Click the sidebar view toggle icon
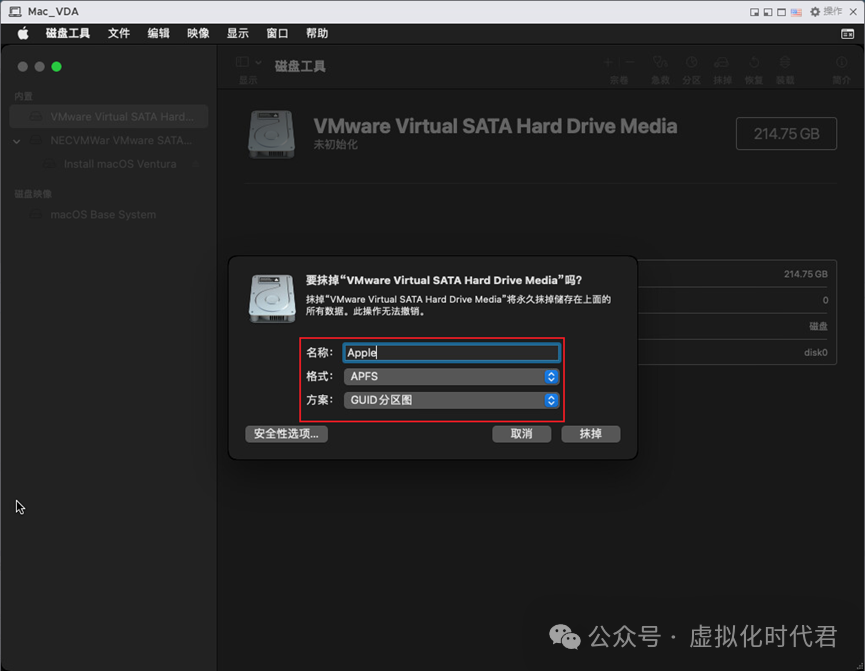This screenshot has width=865, height=671. click(242, 62)
